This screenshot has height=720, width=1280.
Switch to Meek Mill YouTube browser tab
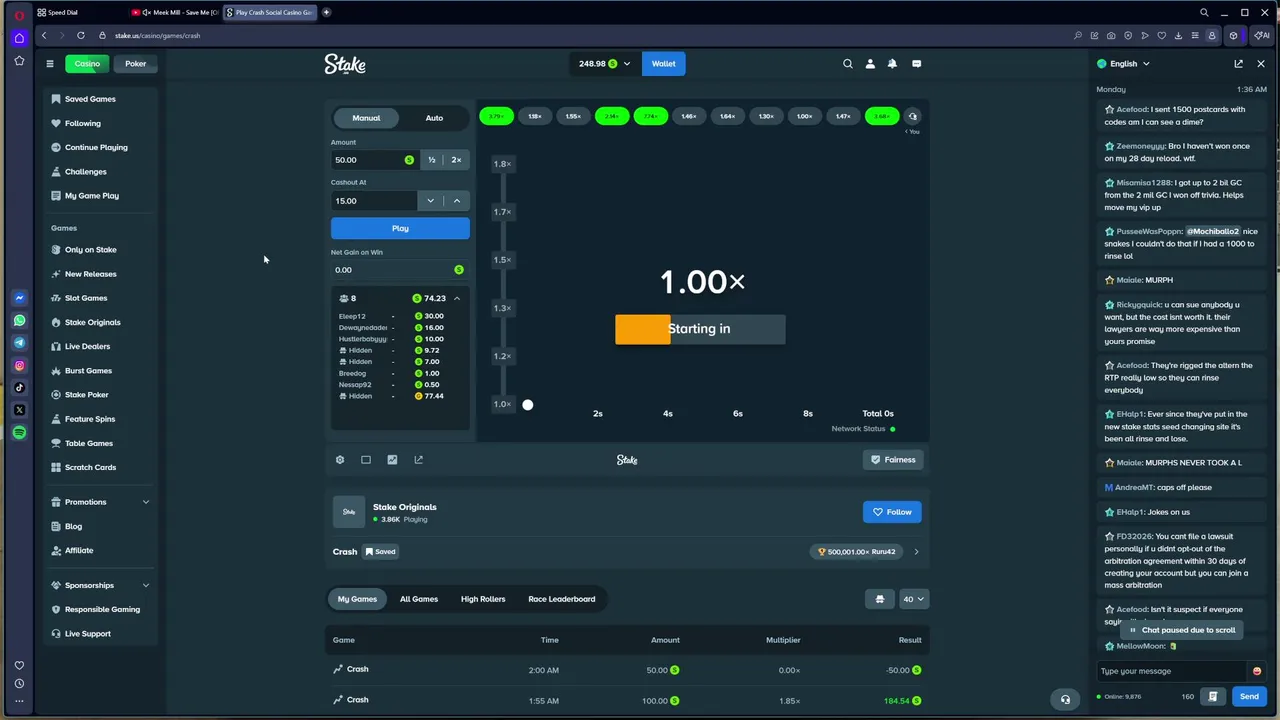pos(175,13)
